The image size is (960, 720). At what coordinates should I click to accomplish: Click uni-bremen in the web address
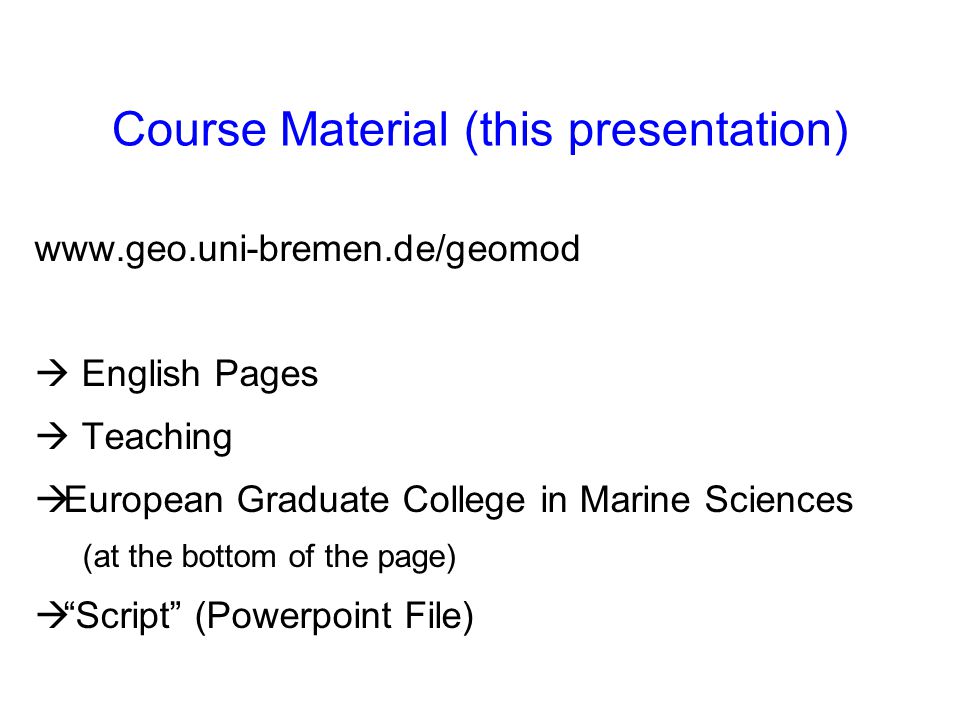click(291, 249)
